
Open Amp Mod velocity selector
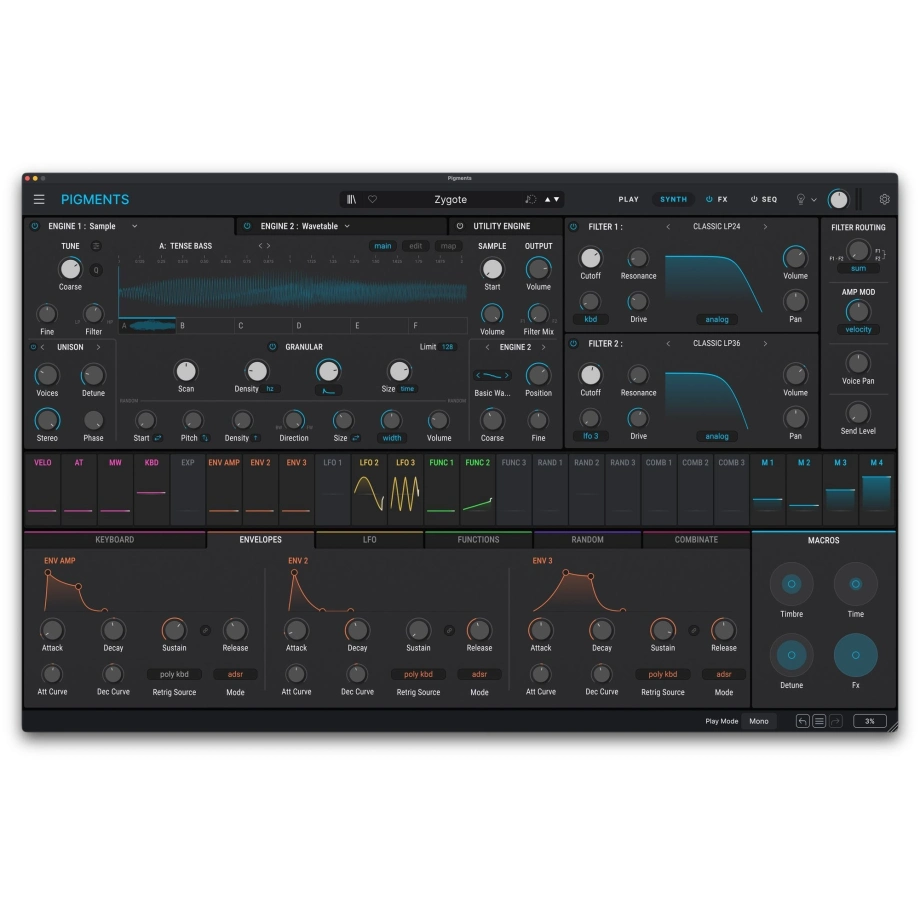pyautogui.click(x=858, y=329)
